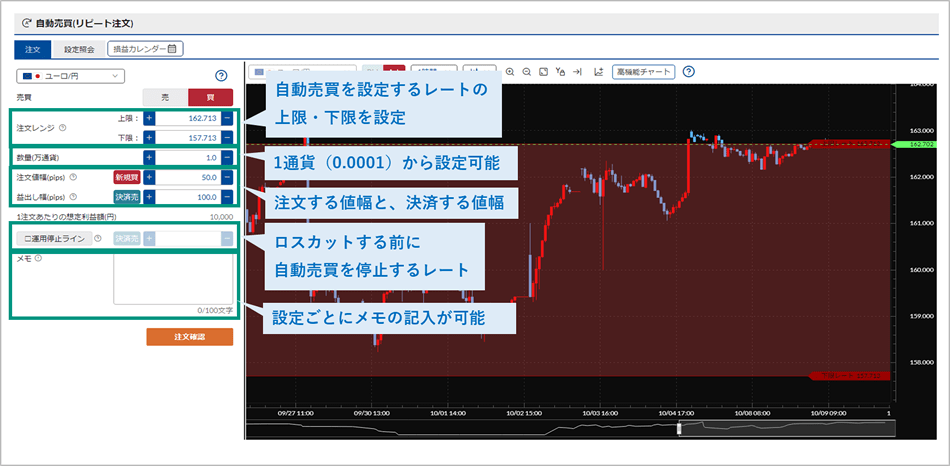Screen dimensions: 950x466
Task: Click the calendar icon in 損益カレンダー
Action: tap(172, 48)
